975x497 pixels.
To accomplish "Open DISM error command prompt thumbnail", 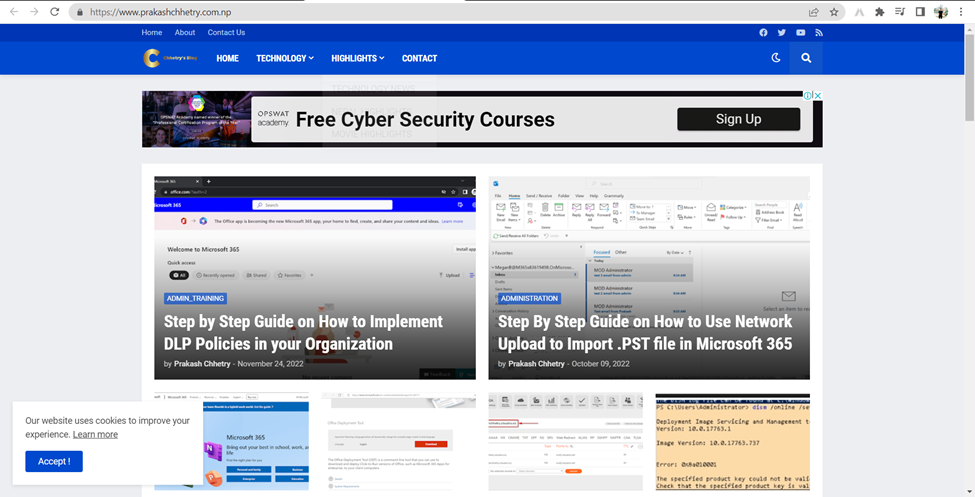I will (x=732, y=441).
